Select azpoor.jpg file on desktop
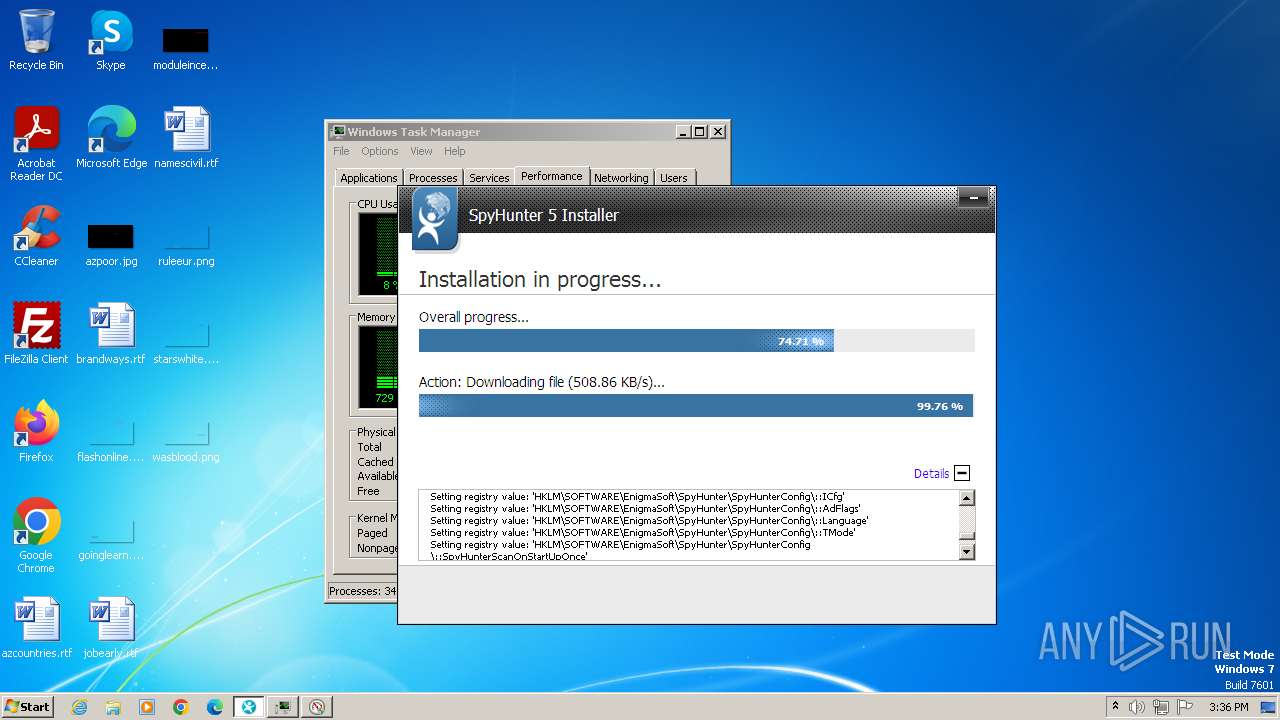Image resolution: width=1280 pixels, height=720 pixels. tap(111, 242)
